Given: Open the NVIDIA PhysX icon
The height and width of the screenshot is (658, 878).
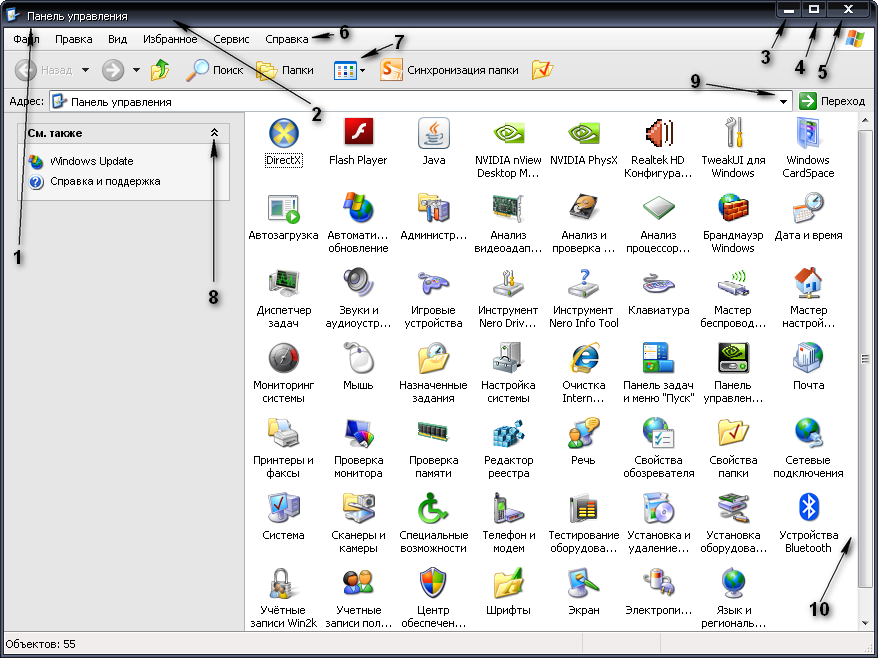Looking at the screenshot, I should click(583, 133).
